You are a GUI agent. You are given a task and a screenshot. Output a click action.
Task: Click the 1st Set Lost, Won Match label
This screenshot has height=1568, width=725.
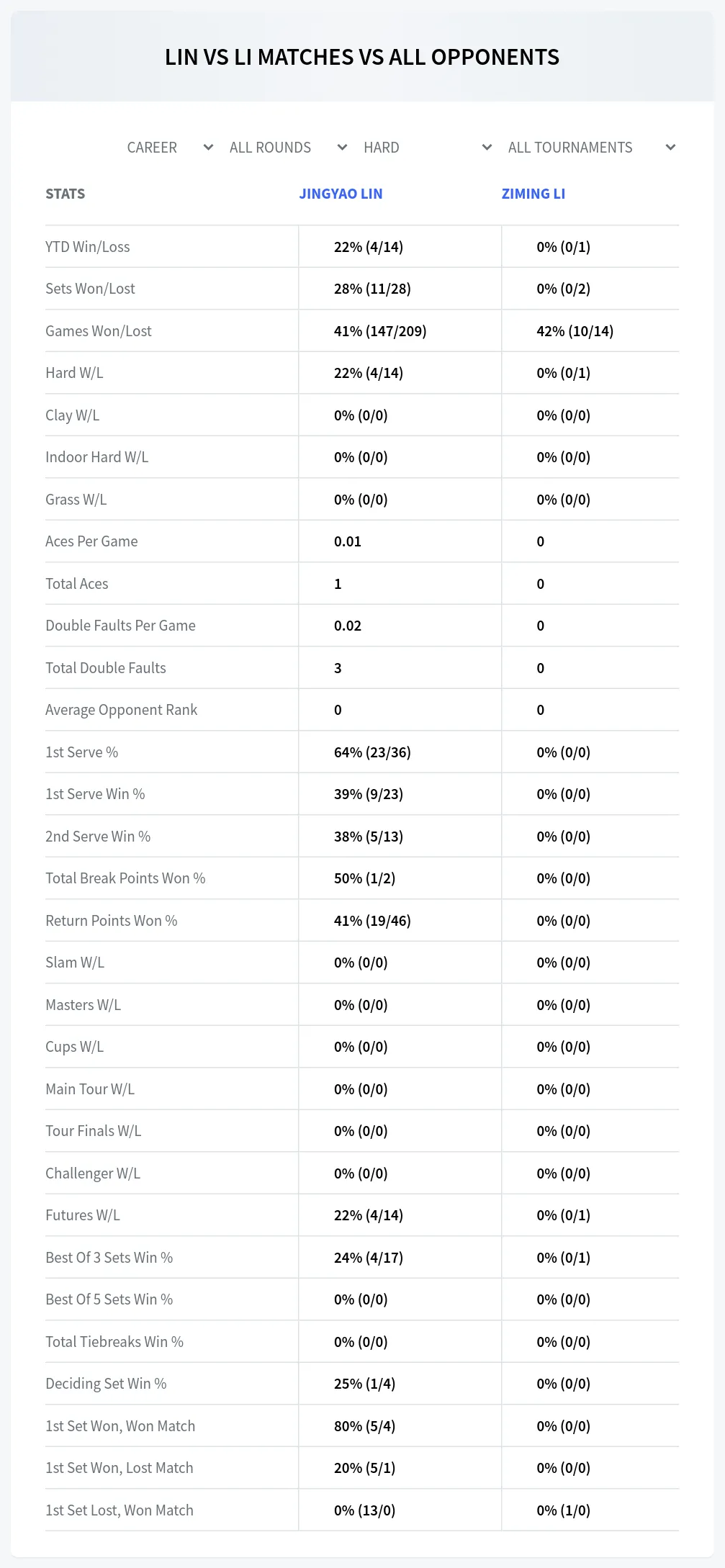[x=120, y=1510]
